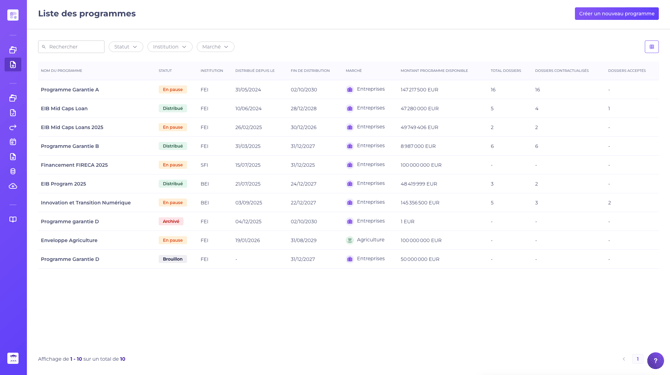Screen dimensions: 670x375
Task: Click the previous page arrow in pagination
Action: [x=624, y=359]
